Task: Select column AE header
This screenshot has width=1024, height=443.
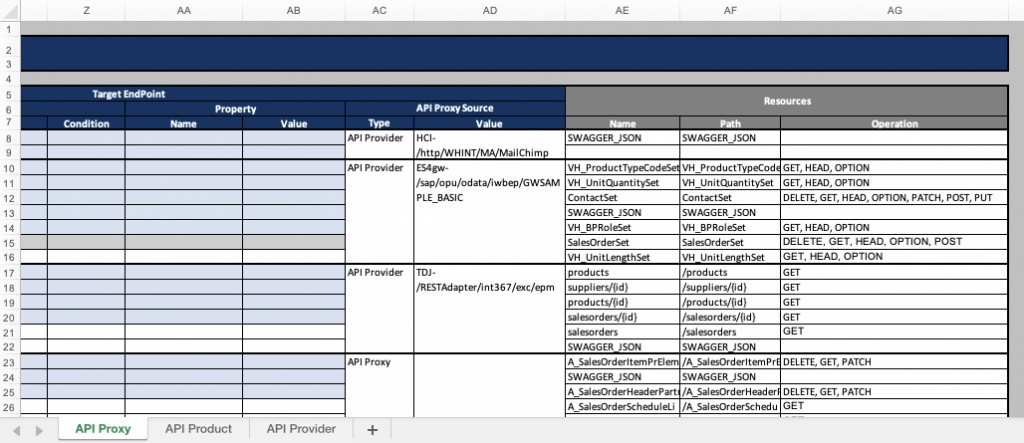Action: [622, 10]
